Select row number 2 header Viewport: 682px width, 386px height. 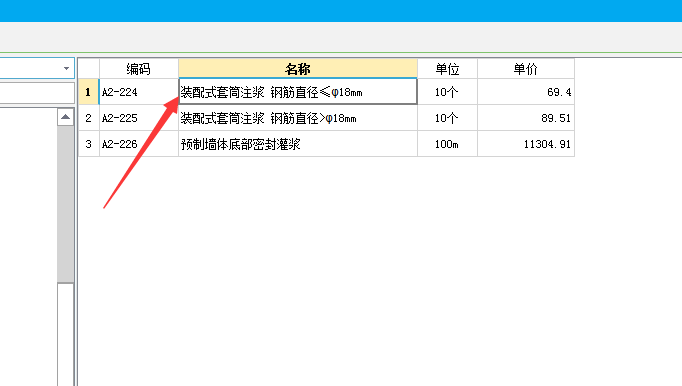[89, 118]
